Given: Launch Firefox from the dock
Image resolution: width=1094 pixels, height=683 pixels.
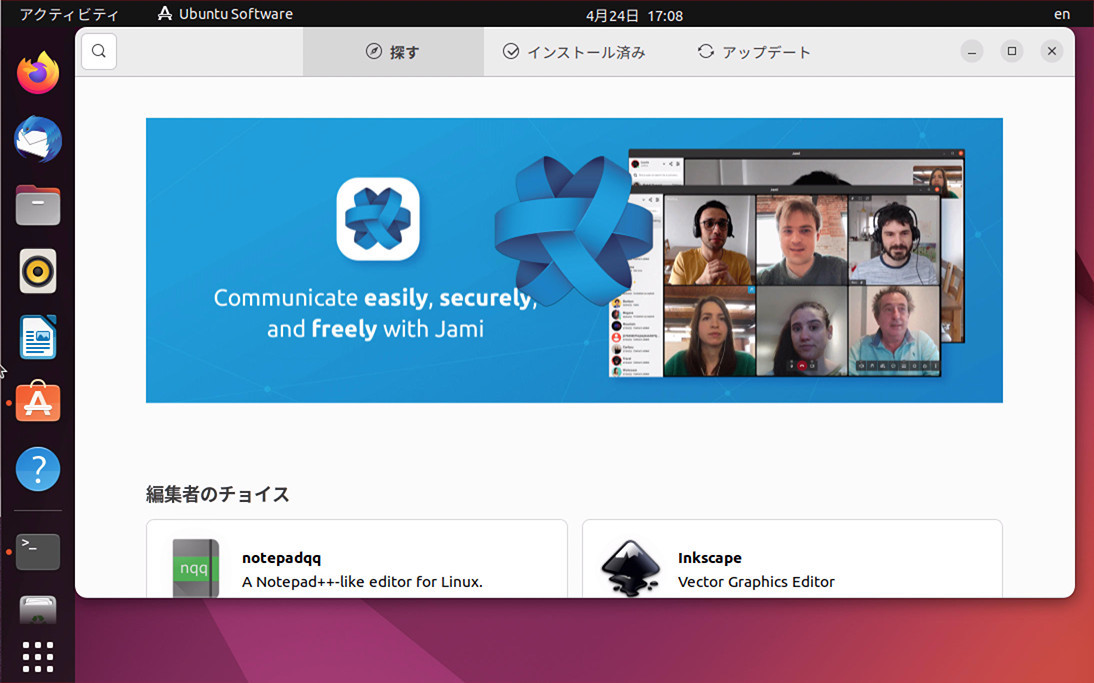Looking at the screenshot, I should (x=38, y=73).
